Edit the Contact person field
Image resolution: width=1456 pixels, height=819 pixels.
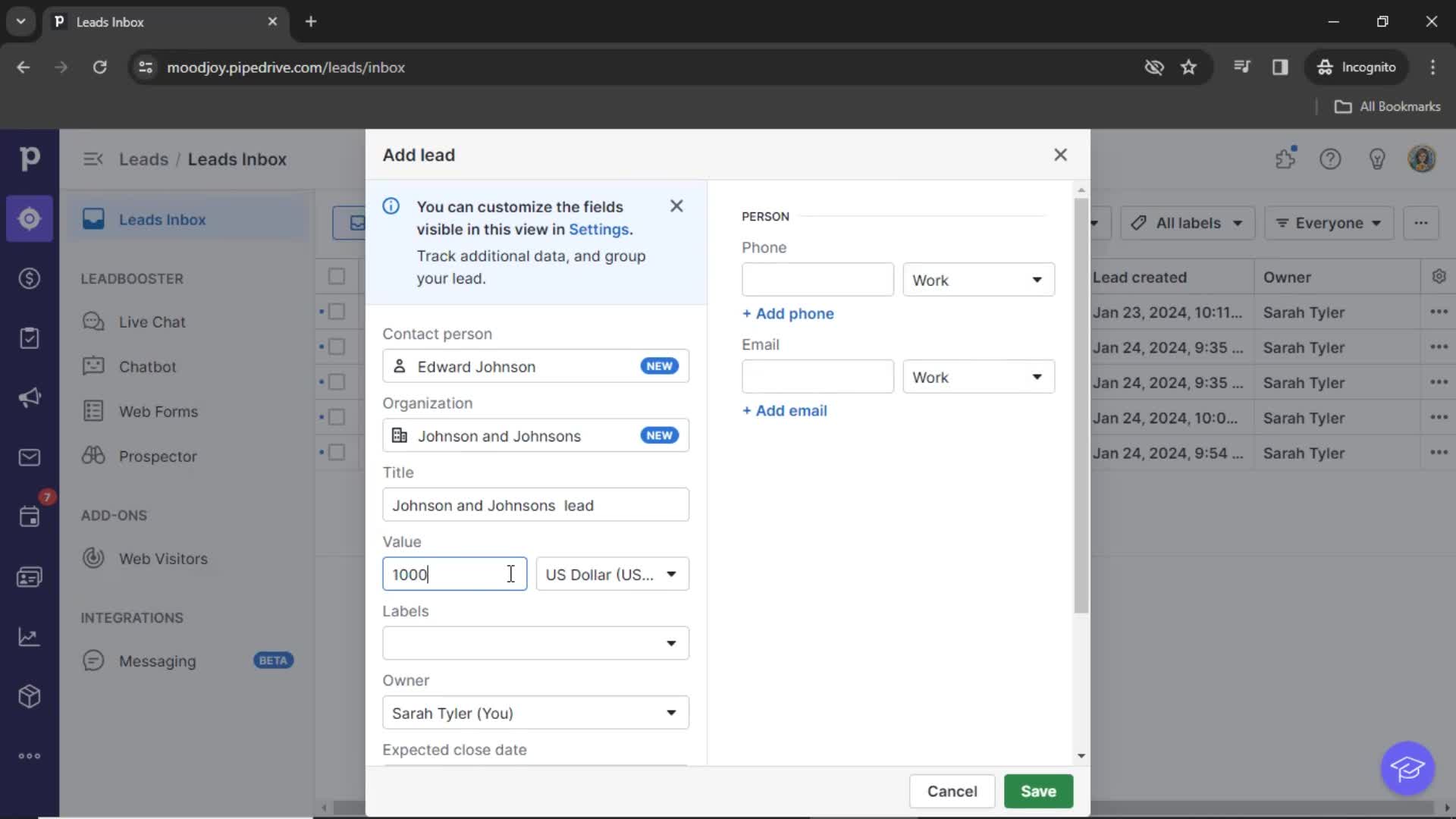535,366
